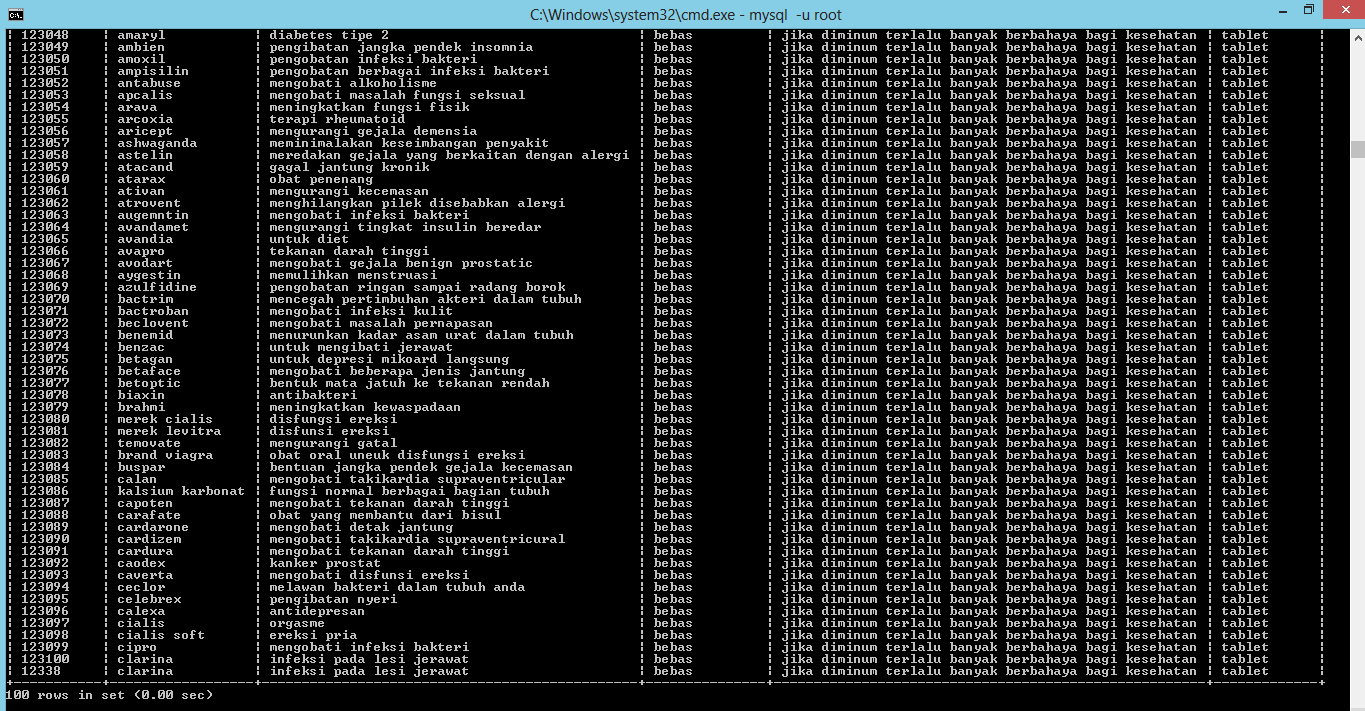
Task: Click 'obat yang membantu dari bisul'
Action: coord(385,515)
